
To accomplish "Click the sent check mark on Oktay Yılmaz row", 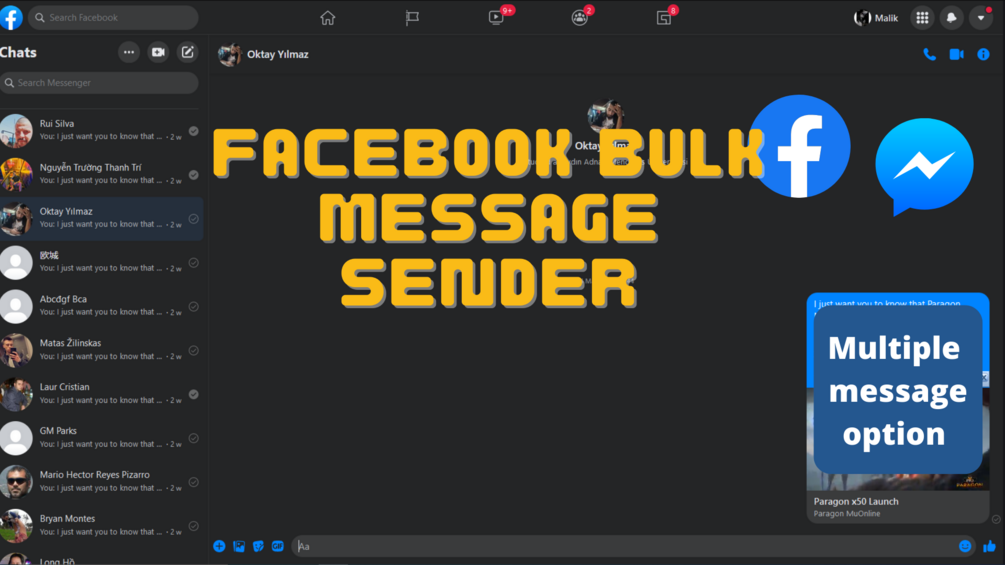I will coord(194,219).
